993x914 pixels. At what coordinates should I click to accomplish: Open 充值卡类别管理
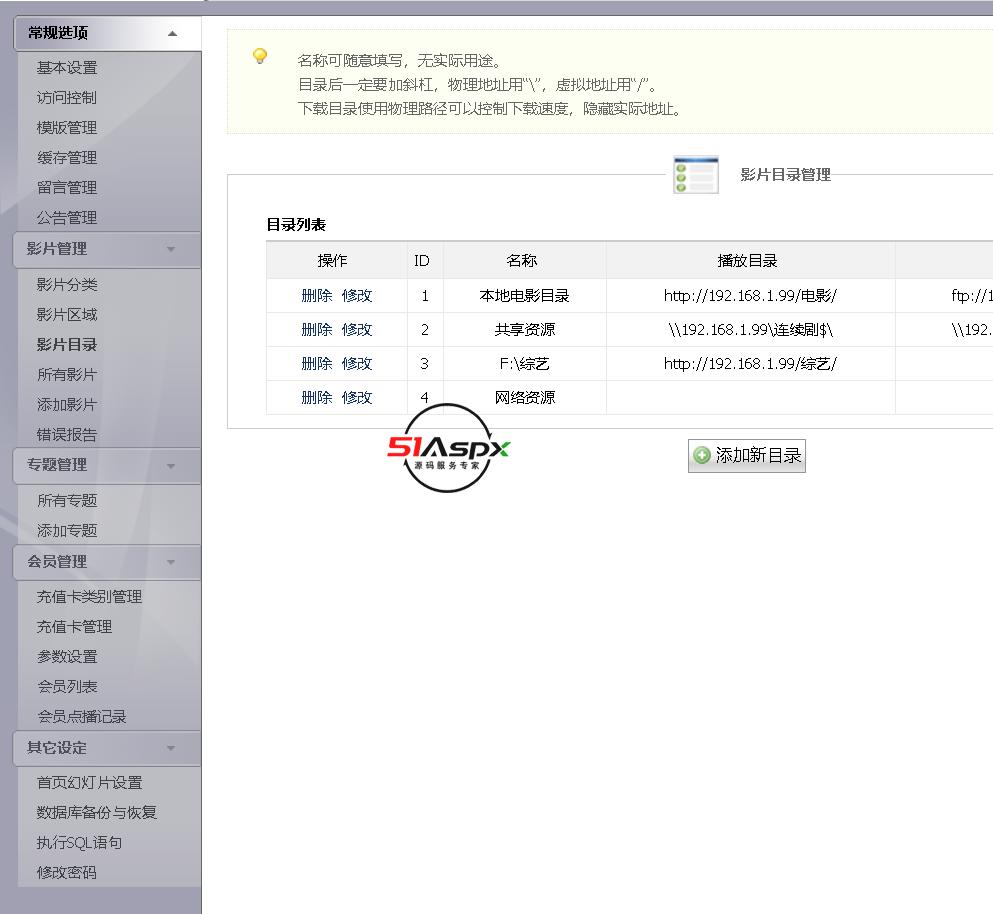point(89,597)
